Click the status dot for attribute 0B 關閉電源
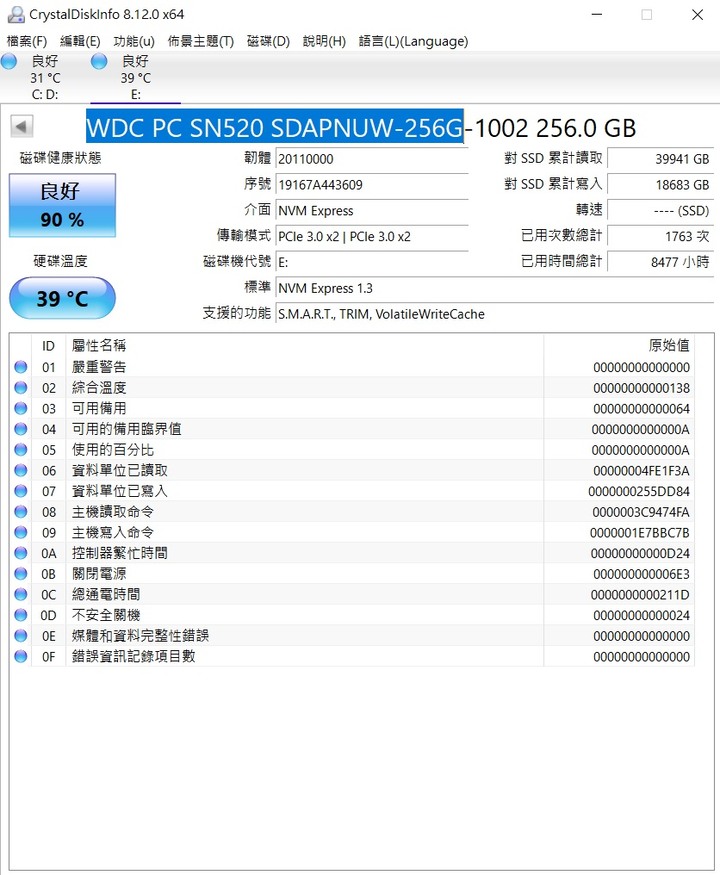Screen dimensions: 720x875 coord(21,573)
